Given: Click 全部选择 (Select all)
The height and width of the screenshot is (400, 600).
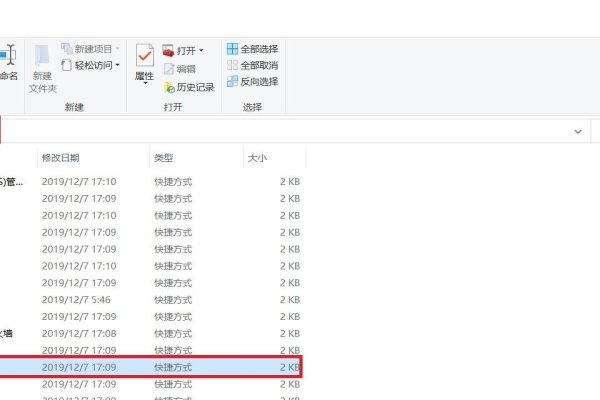Looking at the screenshot, I should tap(253, 49).
